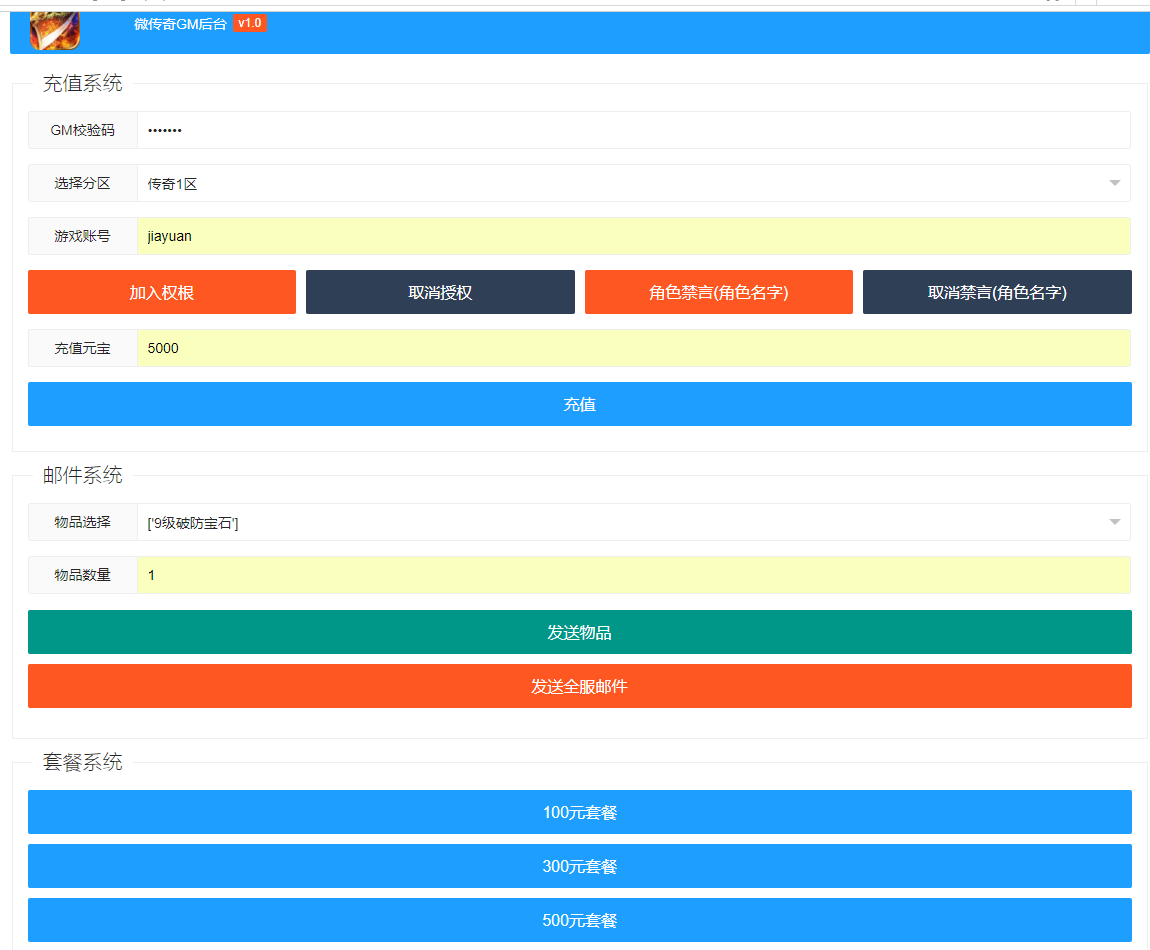Click the 微传奇GM后台 header title
This screenshot has width=1150, height=950.
pos(180,24)
